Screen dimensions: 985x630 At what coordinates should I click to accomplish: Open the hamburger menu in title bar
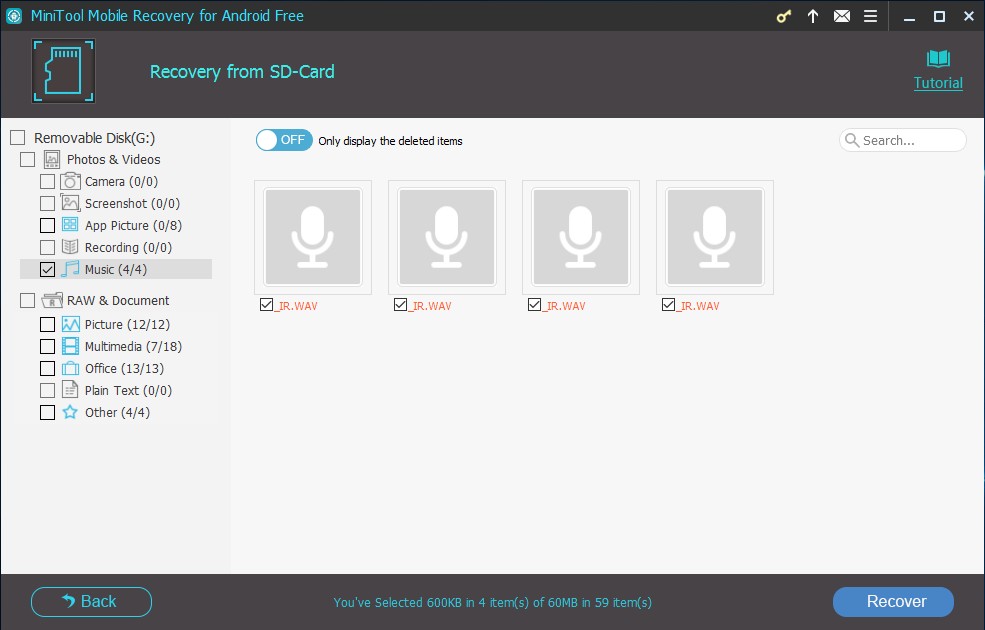pyautogui.click(x=871, y=16)
